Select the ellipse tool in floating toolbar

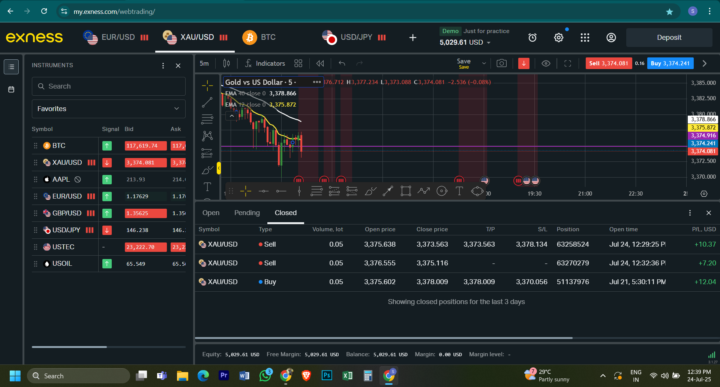[x=477, y=191]
